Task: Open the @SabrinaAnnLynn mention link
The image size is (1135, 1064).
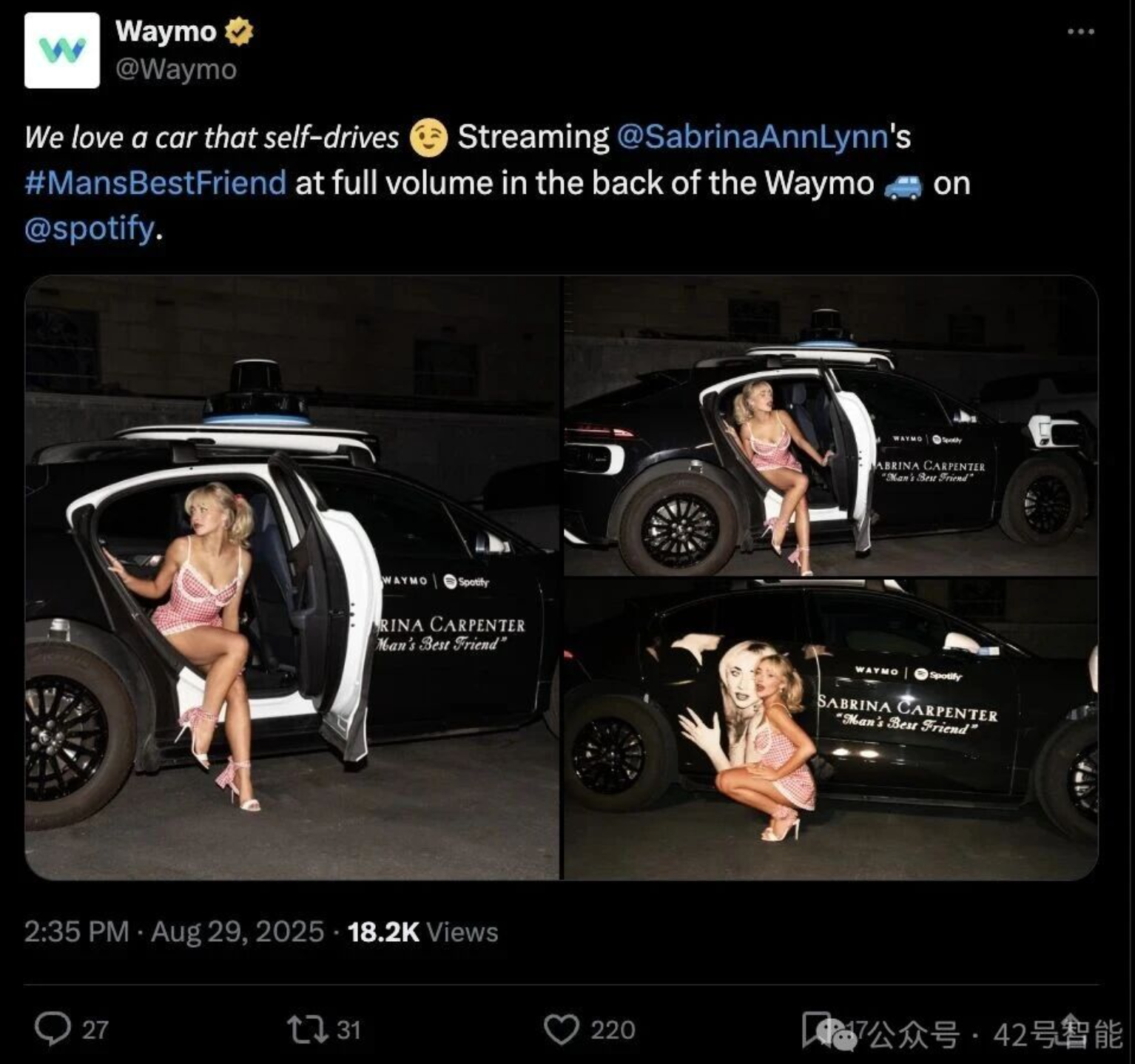Action: [751, 137]
